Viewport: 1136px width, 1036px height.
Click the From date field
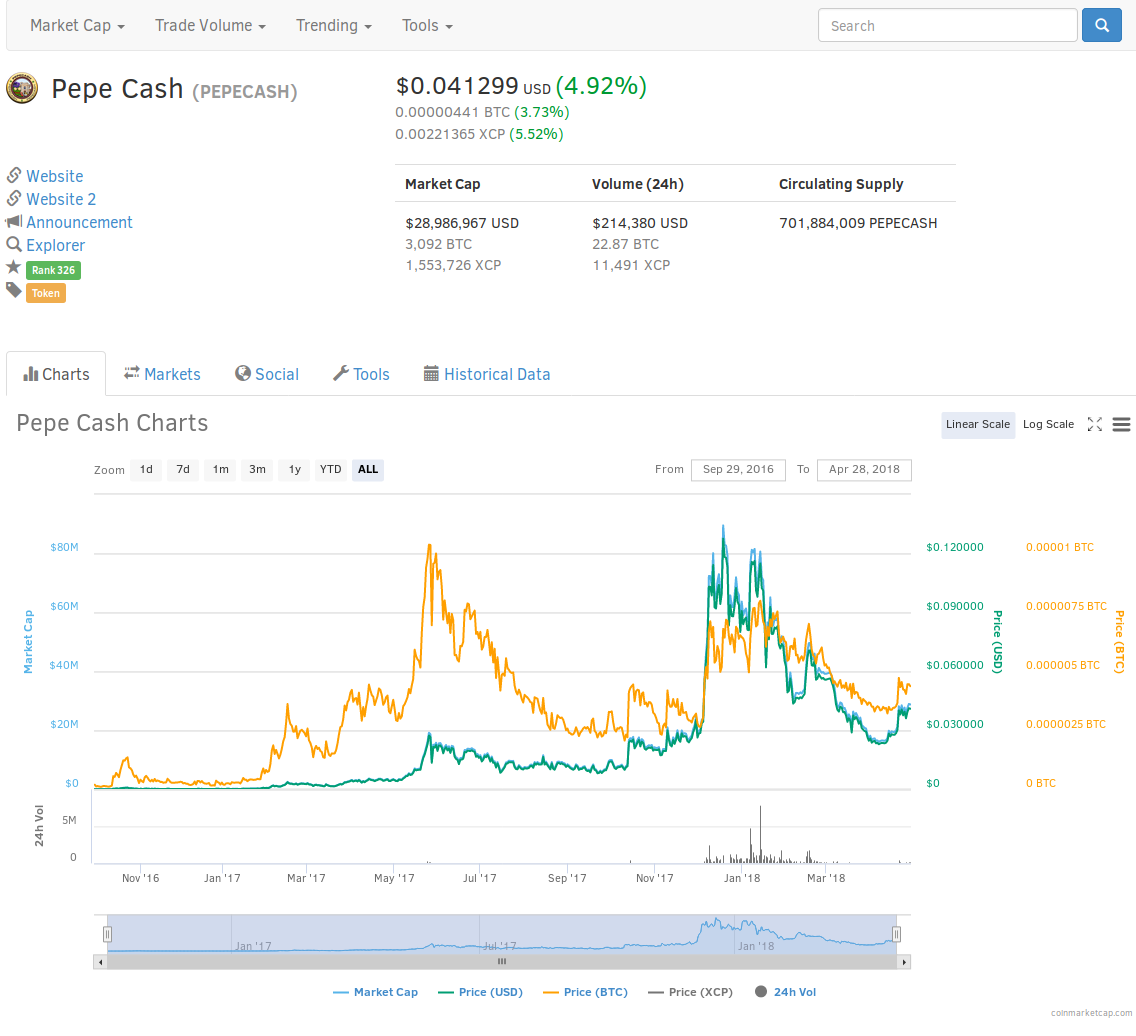coord(738,469)
